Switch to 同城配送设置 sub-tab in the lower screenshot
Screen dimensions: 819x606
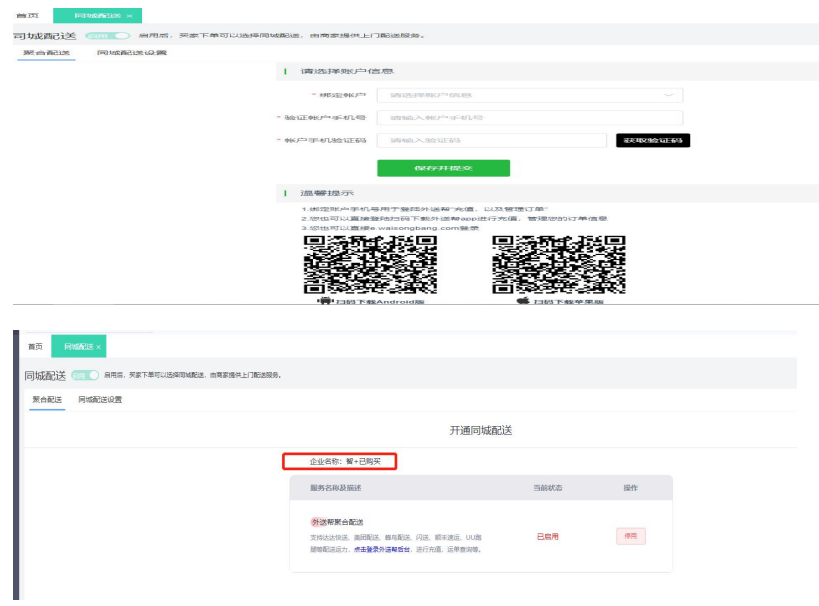click(100, 400)
